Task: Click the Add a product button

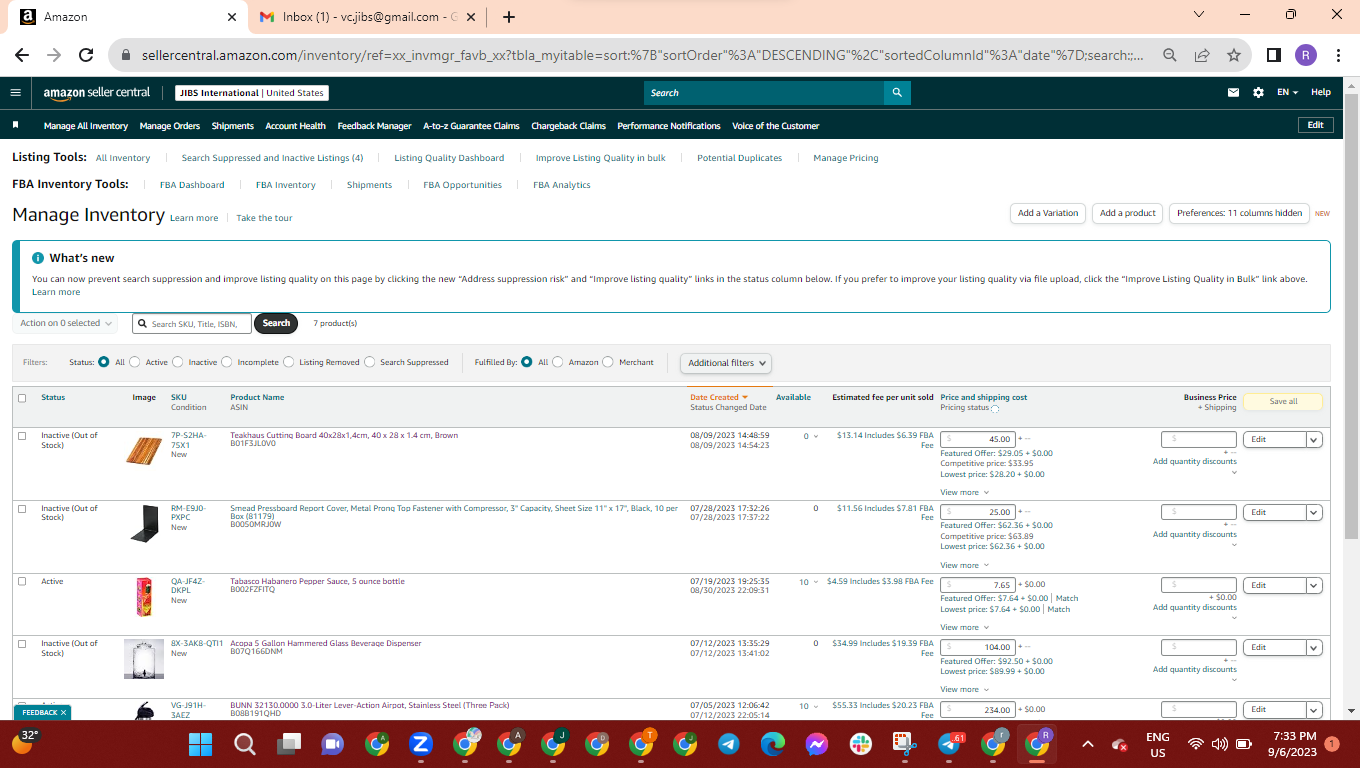Action: point(1127,213)
